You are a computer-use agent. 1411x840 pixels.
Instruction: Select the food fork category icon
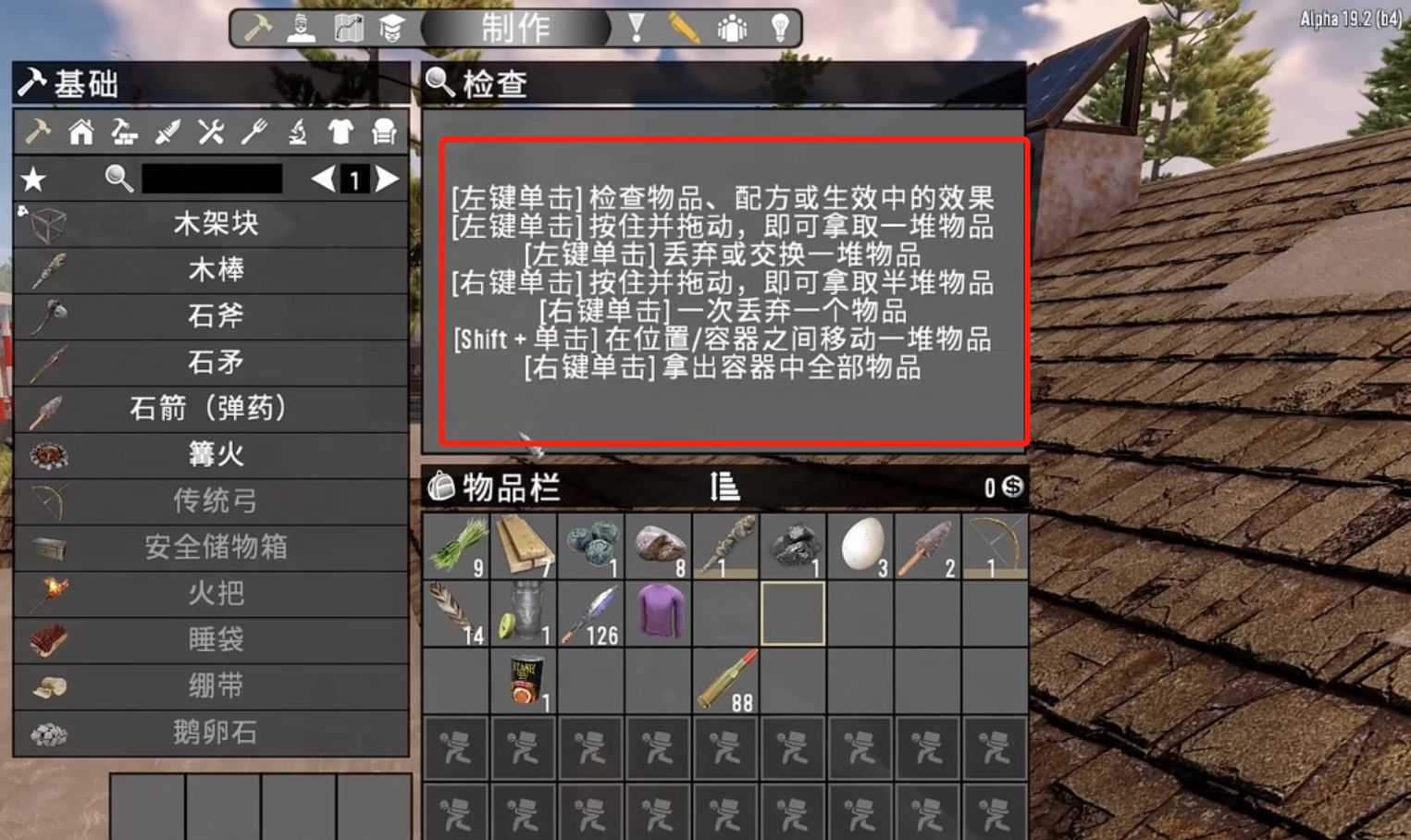point(254,132)
